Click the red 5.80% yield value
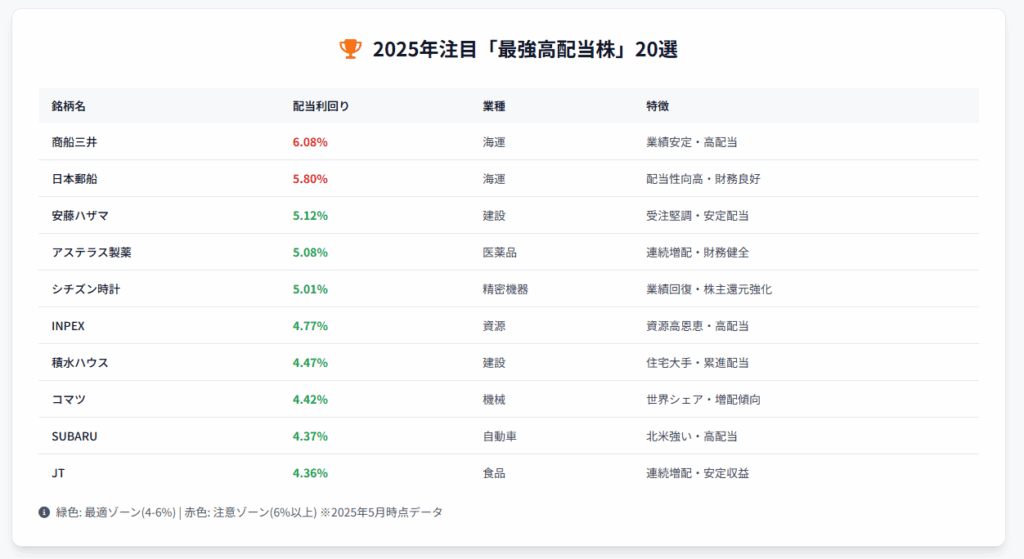This screenshot has width=1024, height=559. (310, 179)
